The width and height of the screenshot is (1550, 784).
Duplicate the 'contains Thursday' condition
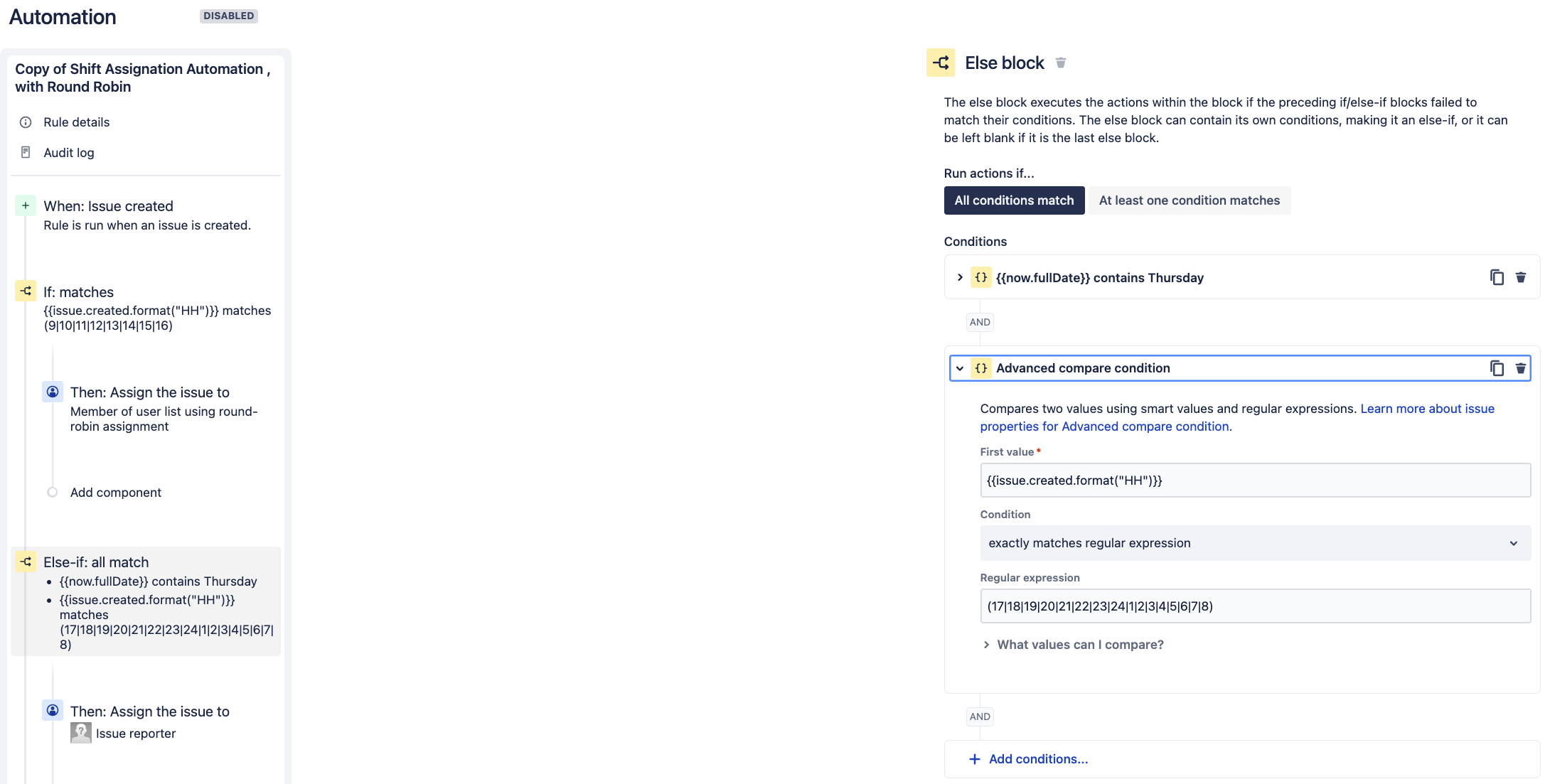tap(1497, 277)
